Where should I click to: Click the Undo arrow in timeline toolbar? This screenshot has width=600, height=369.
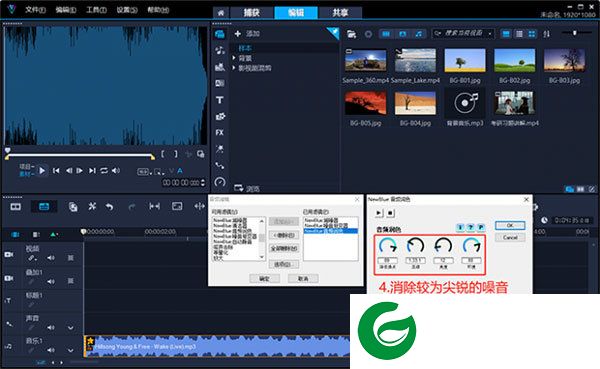[109, 207]
